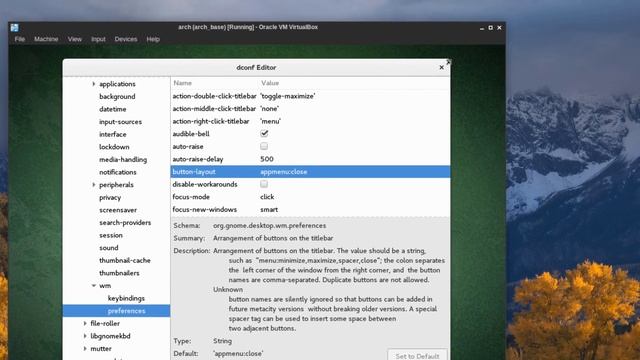640x360 pixels.
Task: Click the focus-mode value 'click'
Action: 267,197
